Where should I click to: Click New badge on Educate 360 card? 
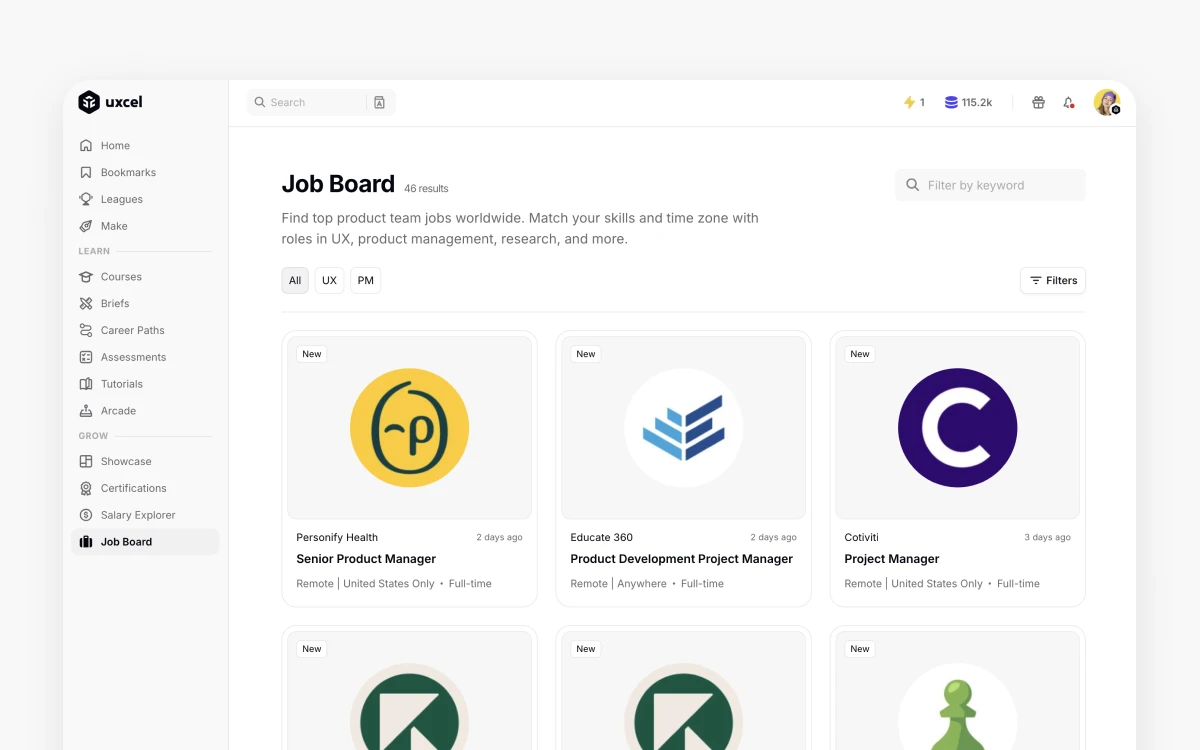586,354
